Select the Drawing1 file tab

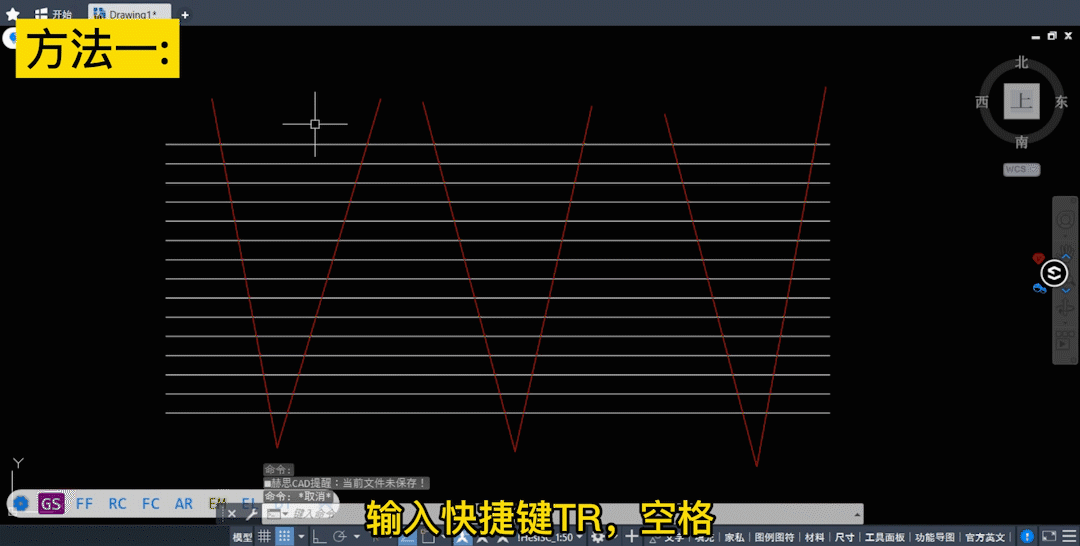[x=129, y=14]
